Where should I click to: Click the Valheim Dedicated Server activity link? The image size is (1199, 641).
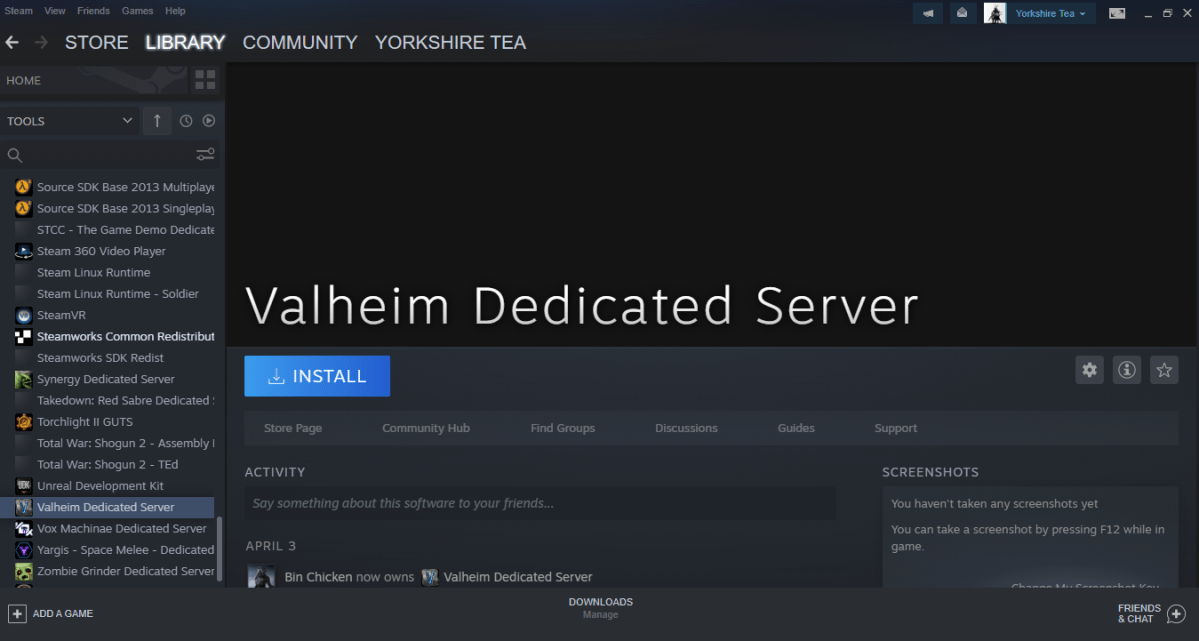click(x=518, y=577)
